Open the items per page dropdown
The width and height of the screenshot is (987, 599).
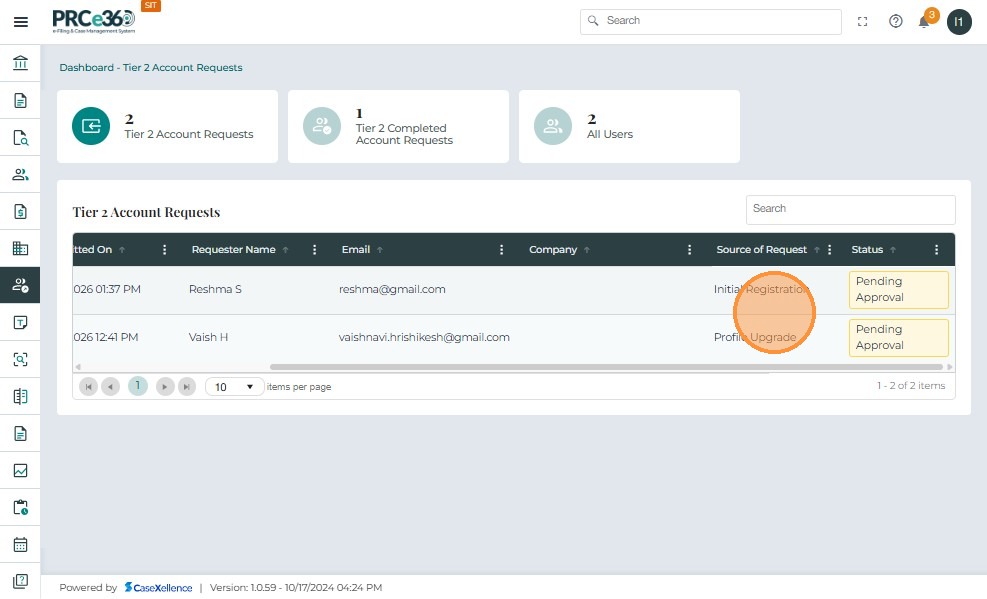pyautogui.click(x=234, y=386)
